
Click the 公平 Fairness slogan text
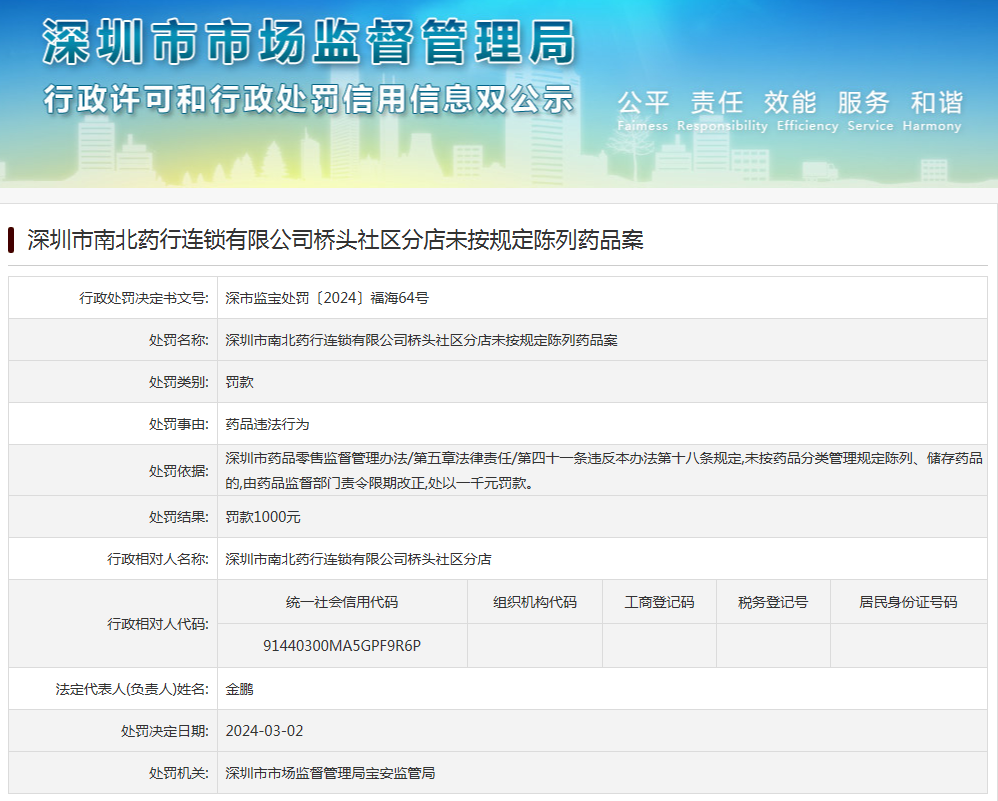pos(643,110)
